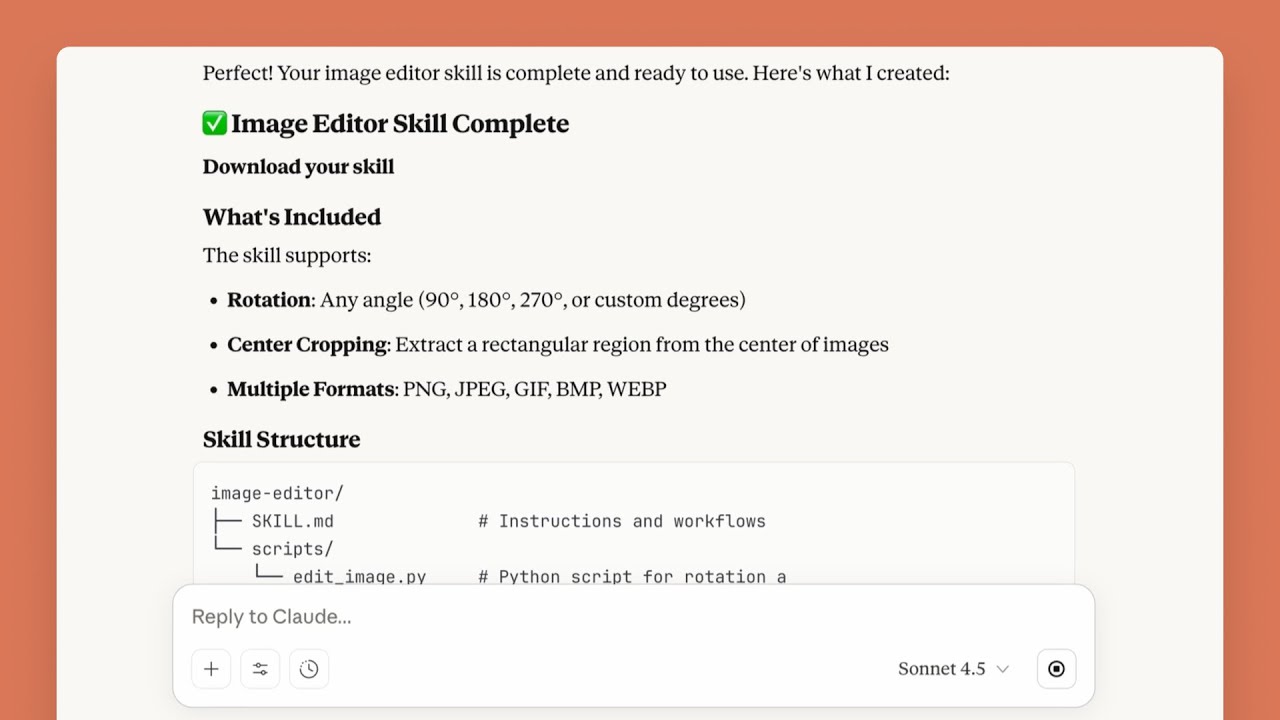This screenshot has width=1280, height=720.
Task: Click the Skill Structure heading
Action: 281,439
